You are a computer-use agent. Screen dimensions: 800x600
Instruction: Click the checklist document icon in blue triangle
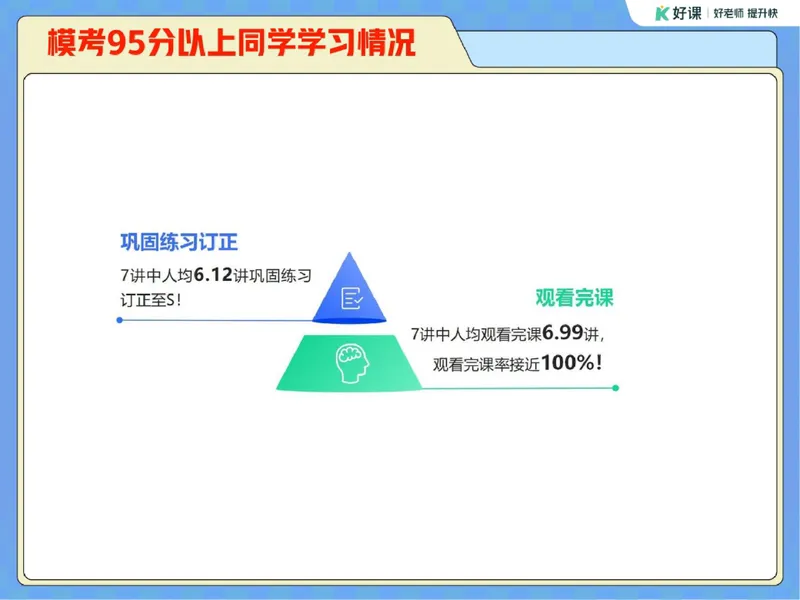pyautogui.click(x=352, y=298)
